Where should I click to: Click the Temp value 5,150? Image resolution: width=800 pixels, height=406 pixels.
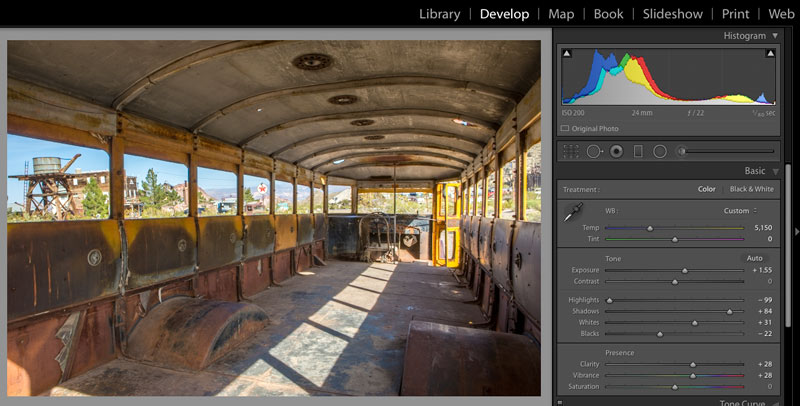click(763, 227)
